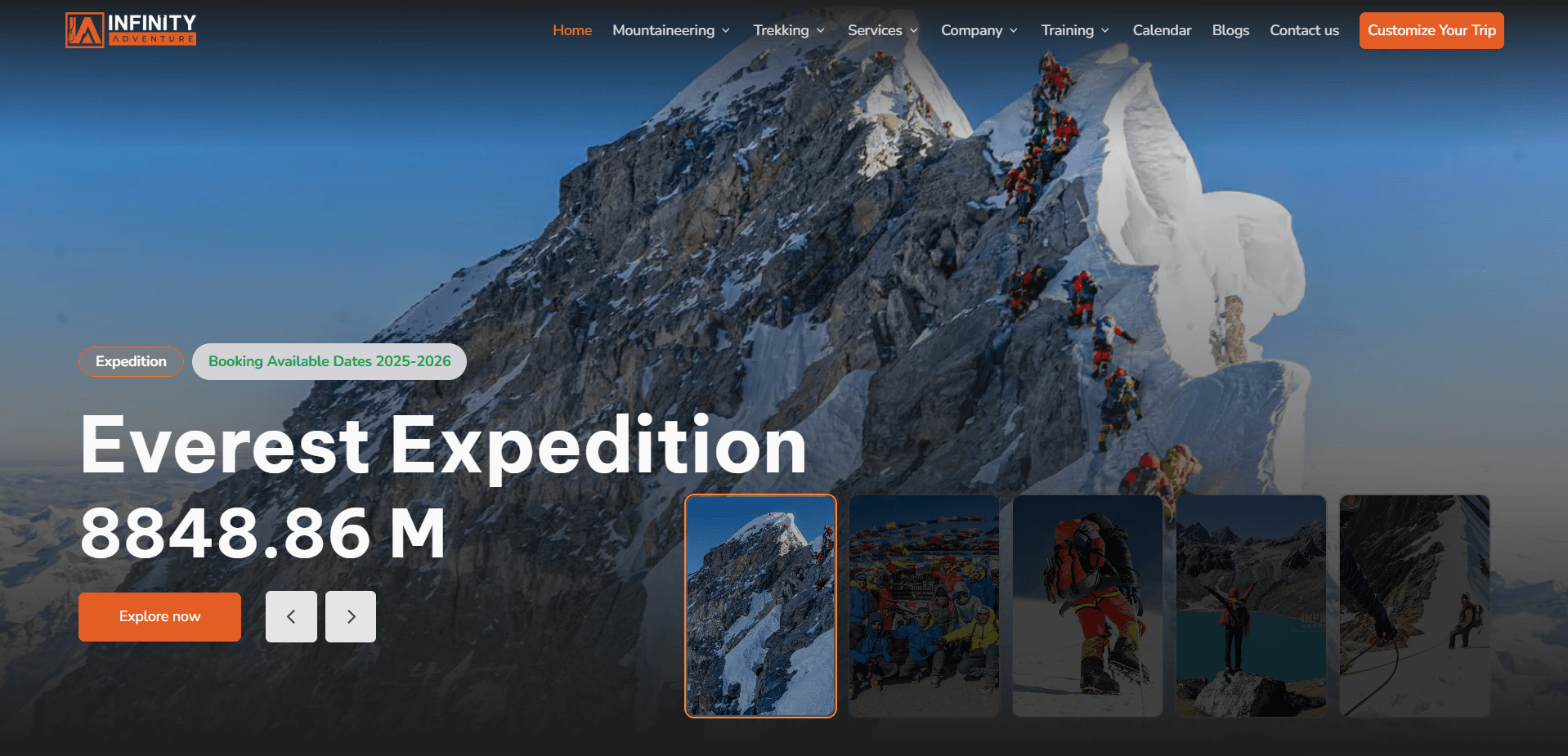The height and width of the screenshot is (756, 1568).
Task: Click the Infinity Adventure logo
Action: pyautogui.click(x=131, y=30)
